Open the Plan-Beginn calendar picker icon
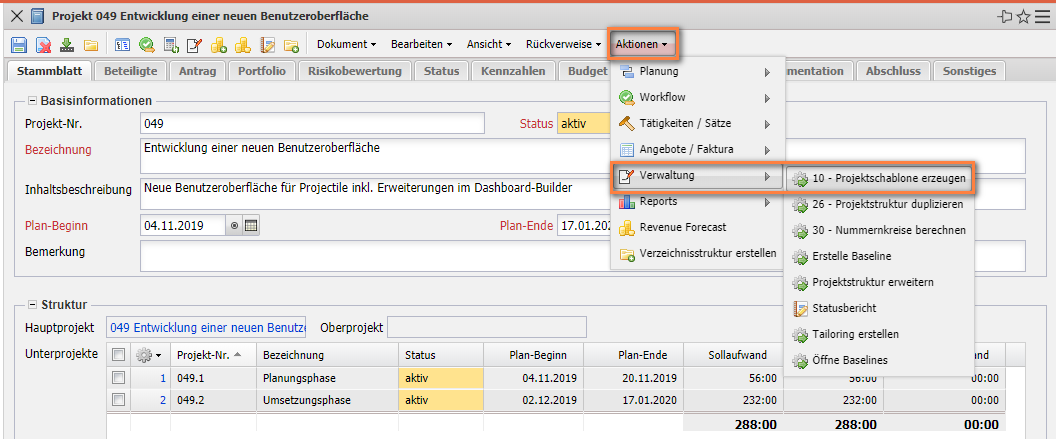Viewport: 1056px width, 439px height. pos(251,226)
